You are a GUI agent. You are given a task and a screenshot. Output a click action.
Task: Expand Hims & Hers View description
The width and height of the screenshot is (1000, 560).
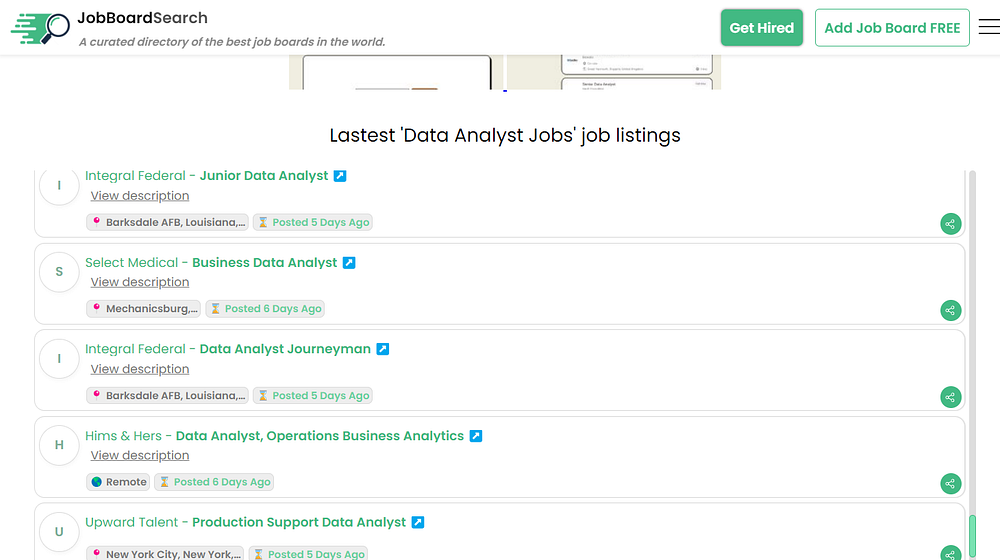tap(140, 456)
